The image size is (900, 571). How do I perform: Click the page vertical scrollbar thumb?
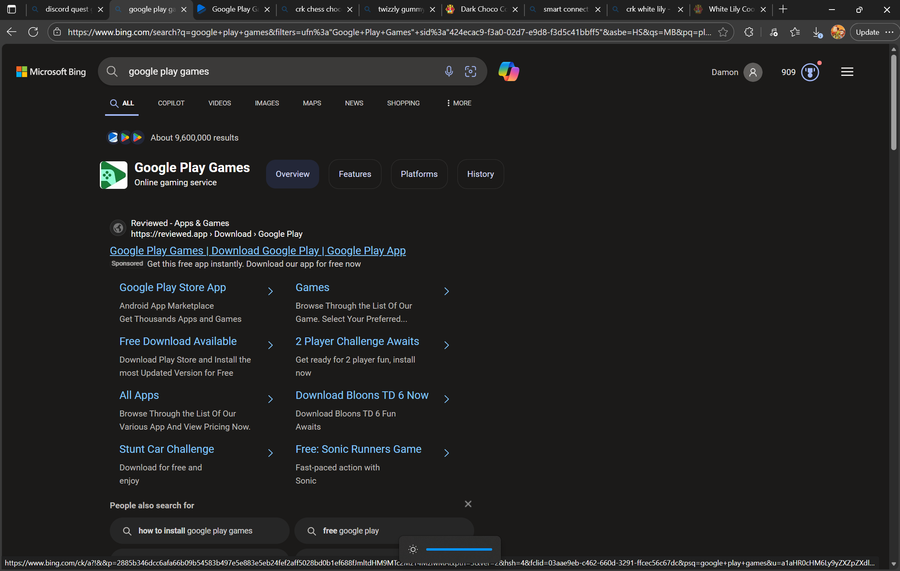tap(893, 102)
